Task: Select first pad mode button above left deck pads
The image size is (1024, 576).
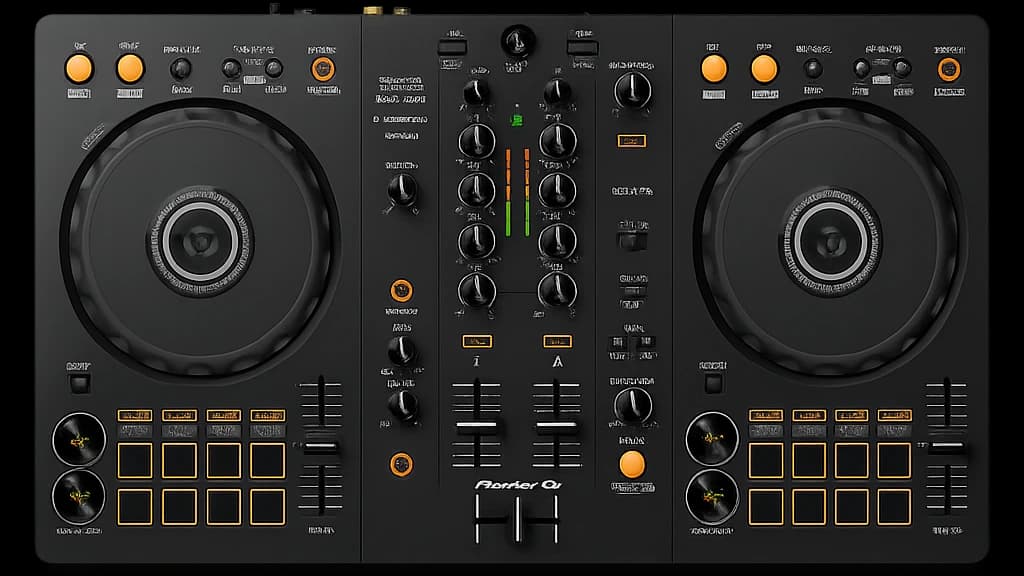Action: coord(135,415)
